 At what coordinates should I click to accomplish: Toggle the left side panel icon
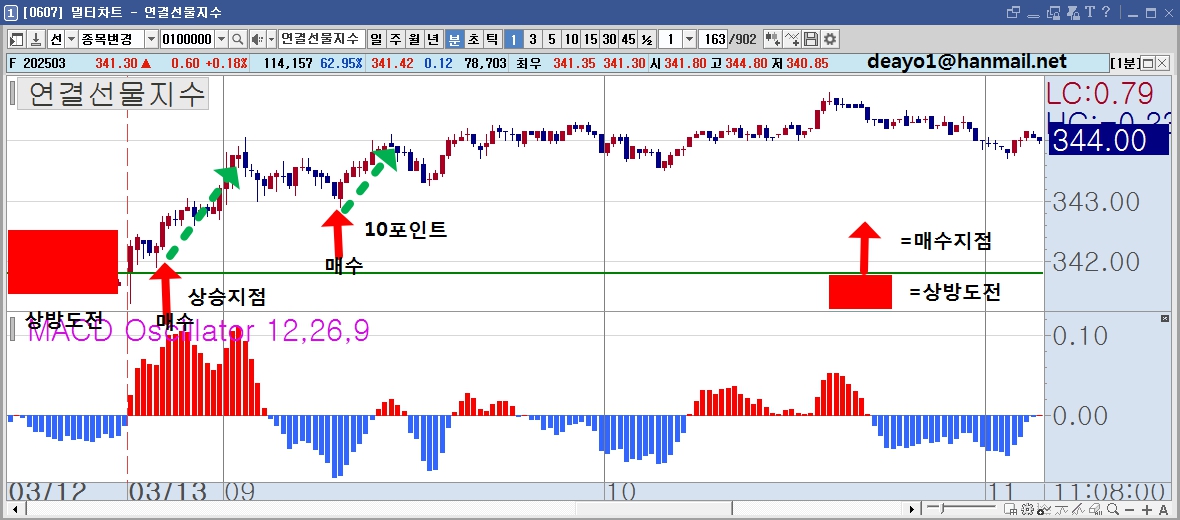point(16,39)
